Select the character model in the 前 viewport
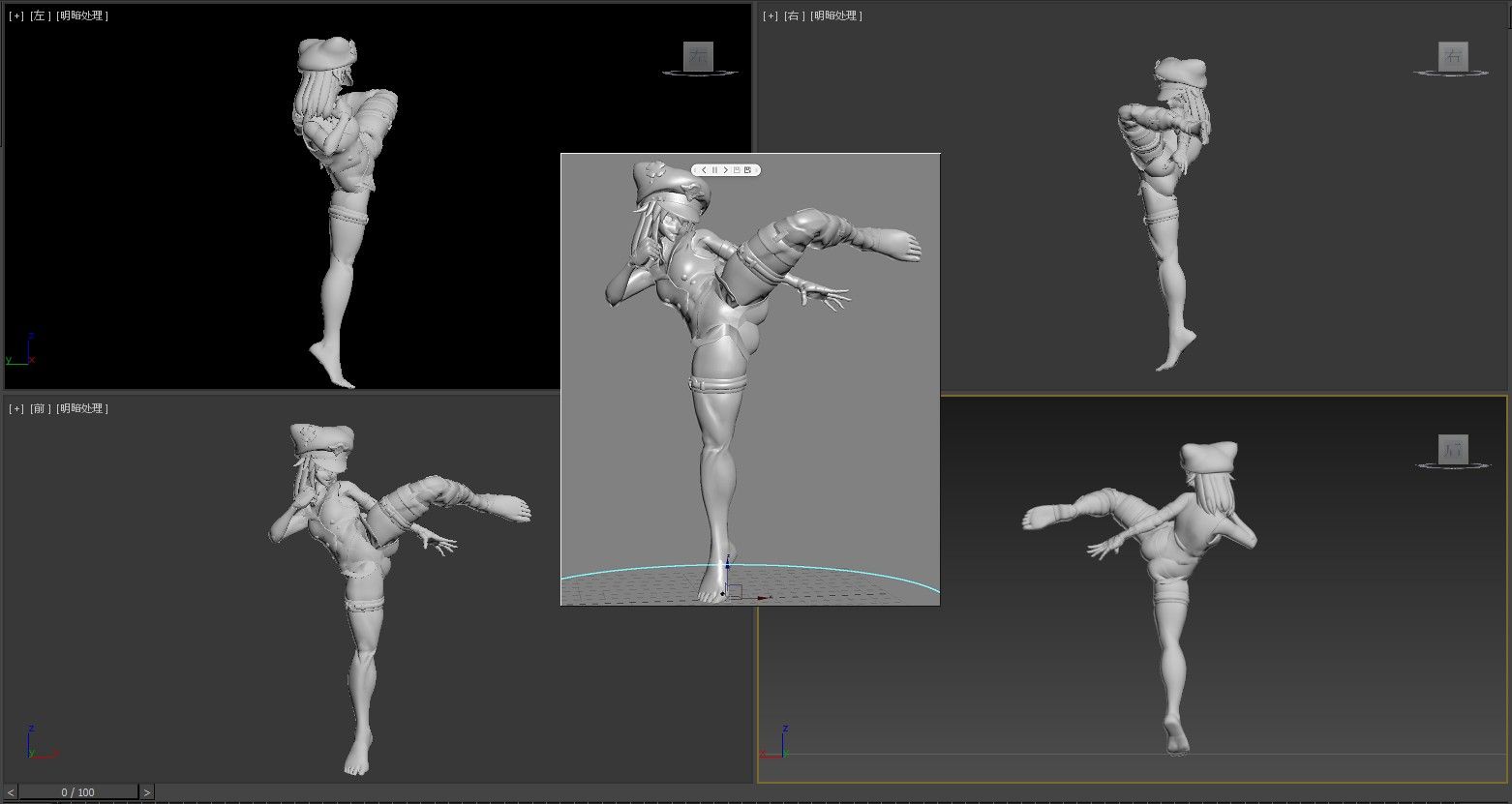Screen dimensions: 1512x804 coord(363,581)
